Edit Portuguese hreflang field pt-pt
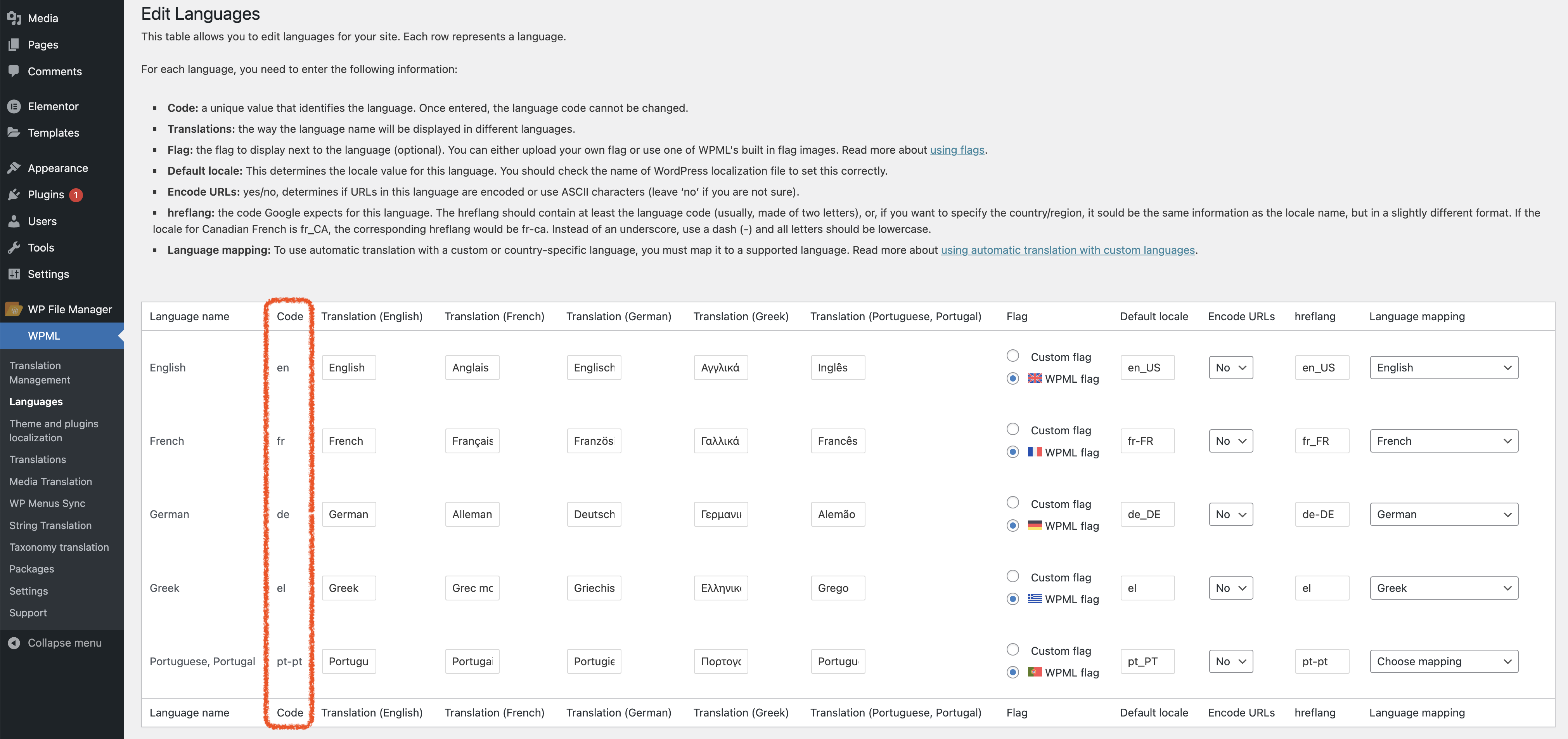 click(x=1322, y=661)
